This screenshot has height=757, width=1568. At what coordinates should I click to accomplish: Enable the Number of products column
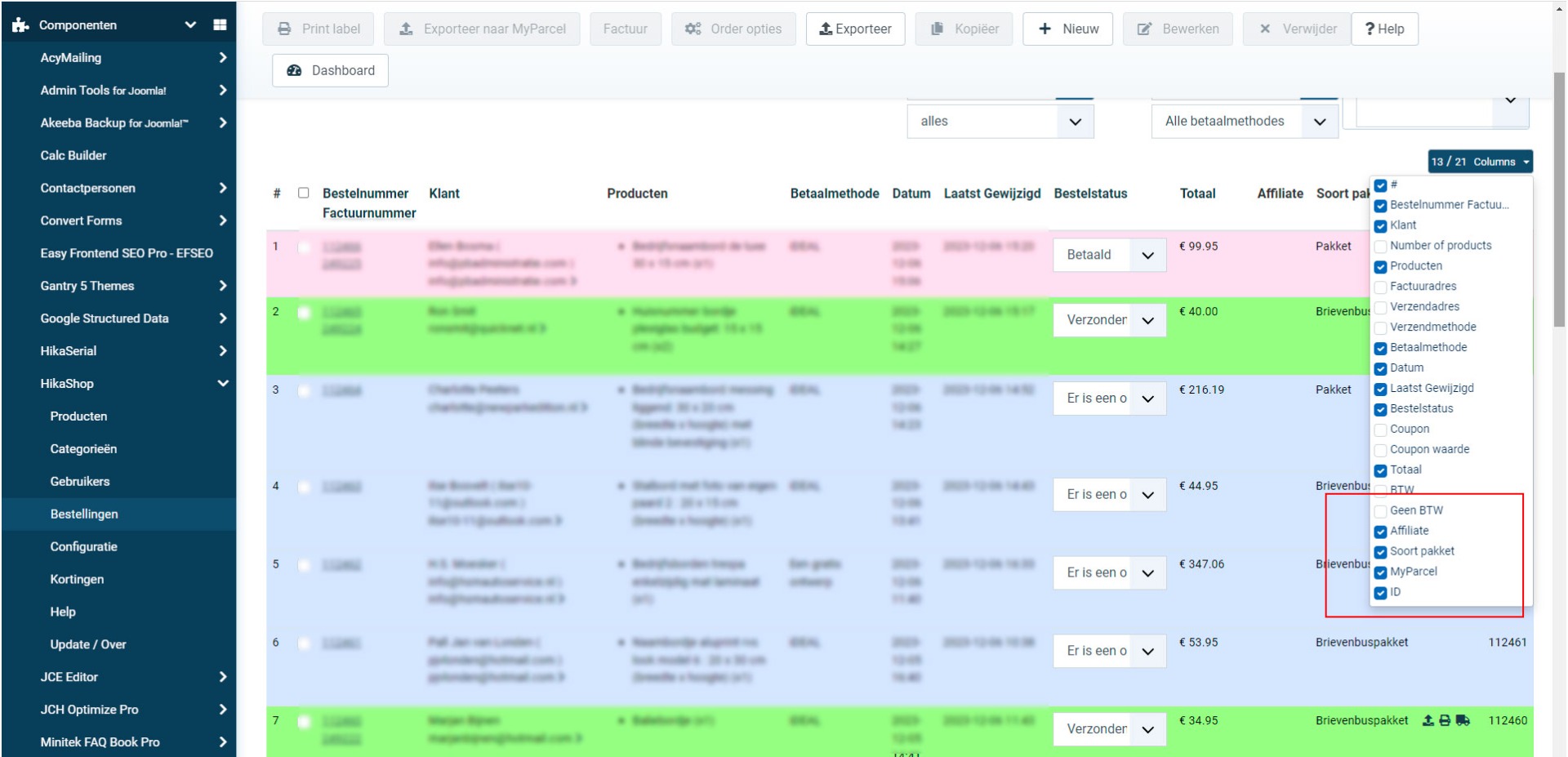[1380, 246]
